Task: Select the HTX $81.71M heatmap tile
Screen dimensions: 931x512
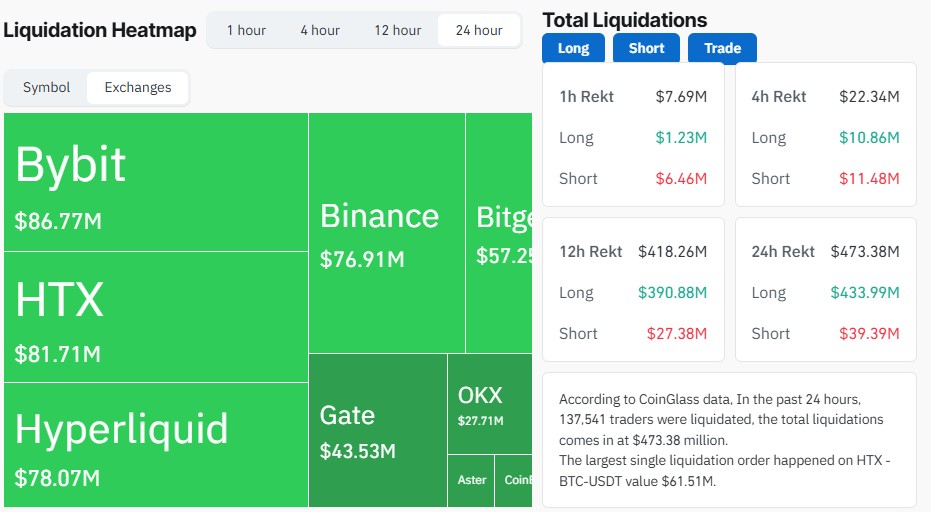Action: tap(156, 316)
